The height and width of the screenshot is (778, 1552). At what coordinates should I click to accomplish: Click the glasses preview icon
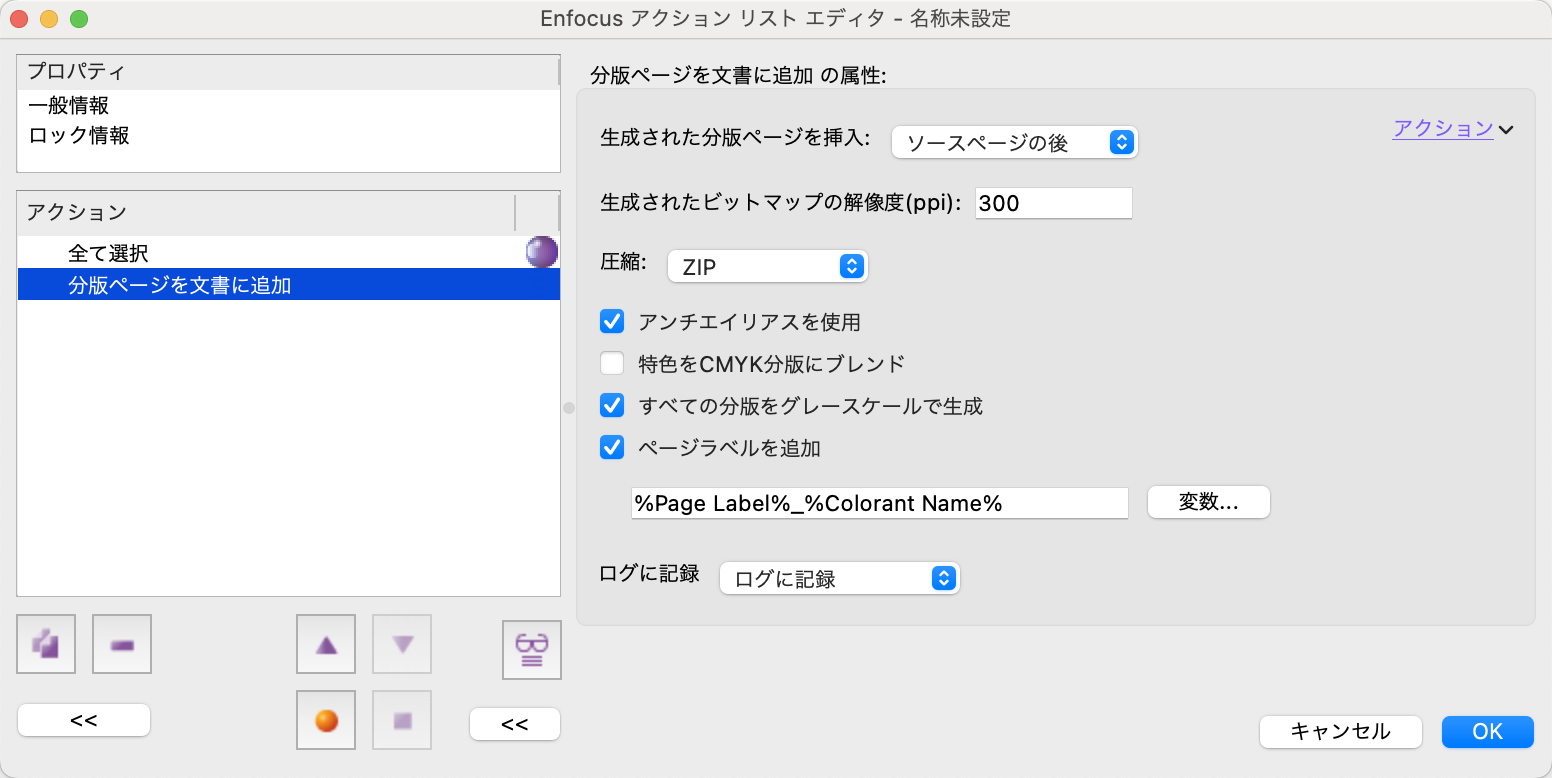(532, 650)
